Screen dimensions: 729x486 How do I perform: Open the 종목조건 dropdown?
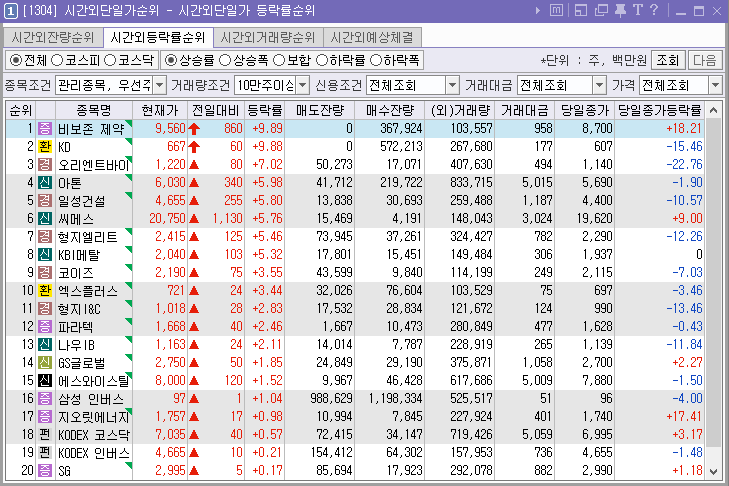point(160,85)
